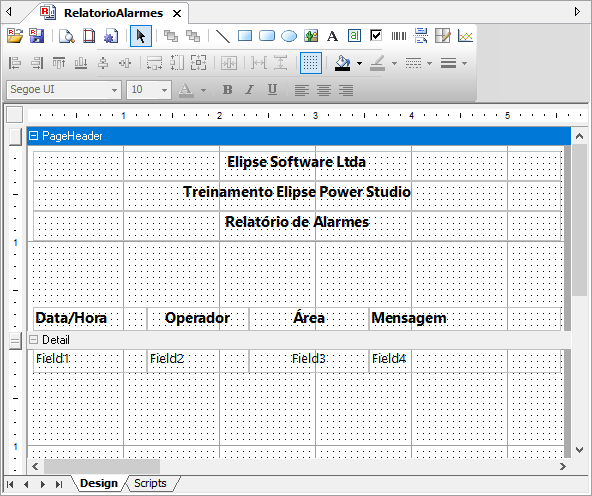Click the align right edges icon
The height and width of the screenshot is (496, 592).
click(37, 63)
